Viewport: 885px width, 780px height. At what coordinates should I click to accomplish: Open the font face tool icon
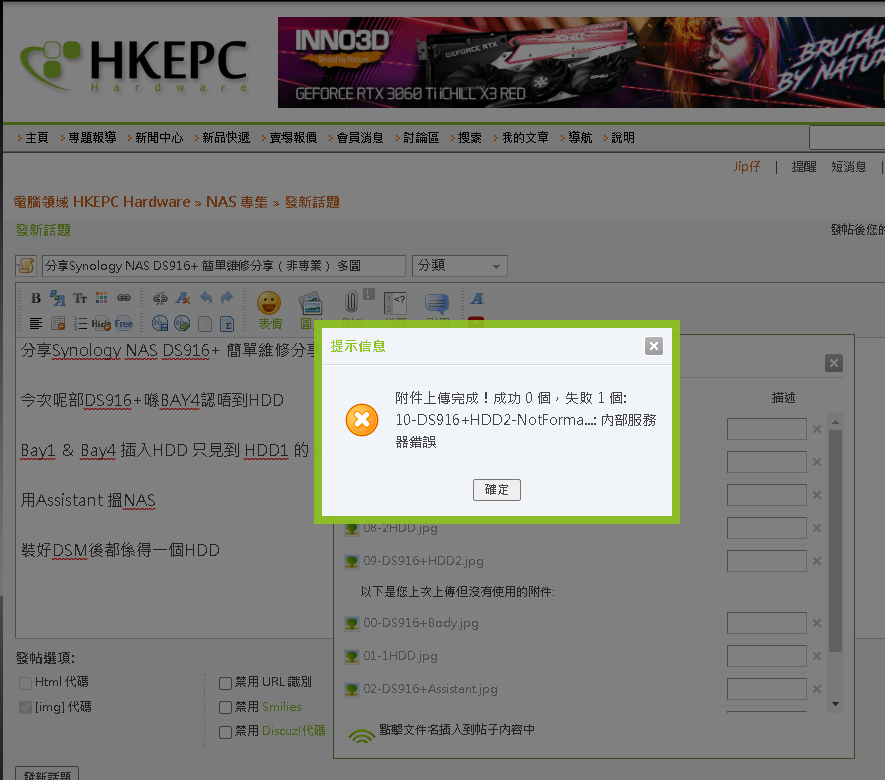pyautogui.click(x=58, y=298)
